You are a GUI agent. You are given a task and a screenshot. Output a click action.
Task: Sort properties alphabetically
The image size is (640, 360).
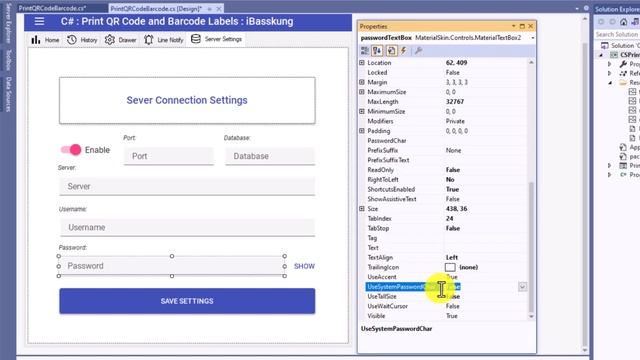pos(377,50)
